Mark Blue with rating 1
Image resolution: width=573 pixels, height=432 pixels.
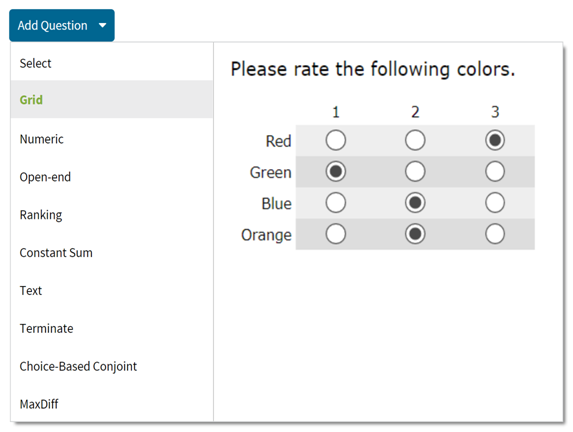(335, 203)
